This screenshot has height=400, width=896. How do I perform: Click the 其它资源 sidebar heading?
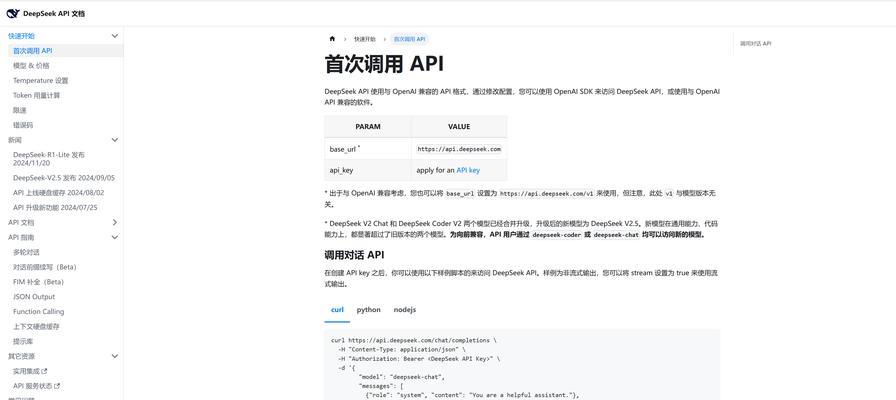pos(21,356)
